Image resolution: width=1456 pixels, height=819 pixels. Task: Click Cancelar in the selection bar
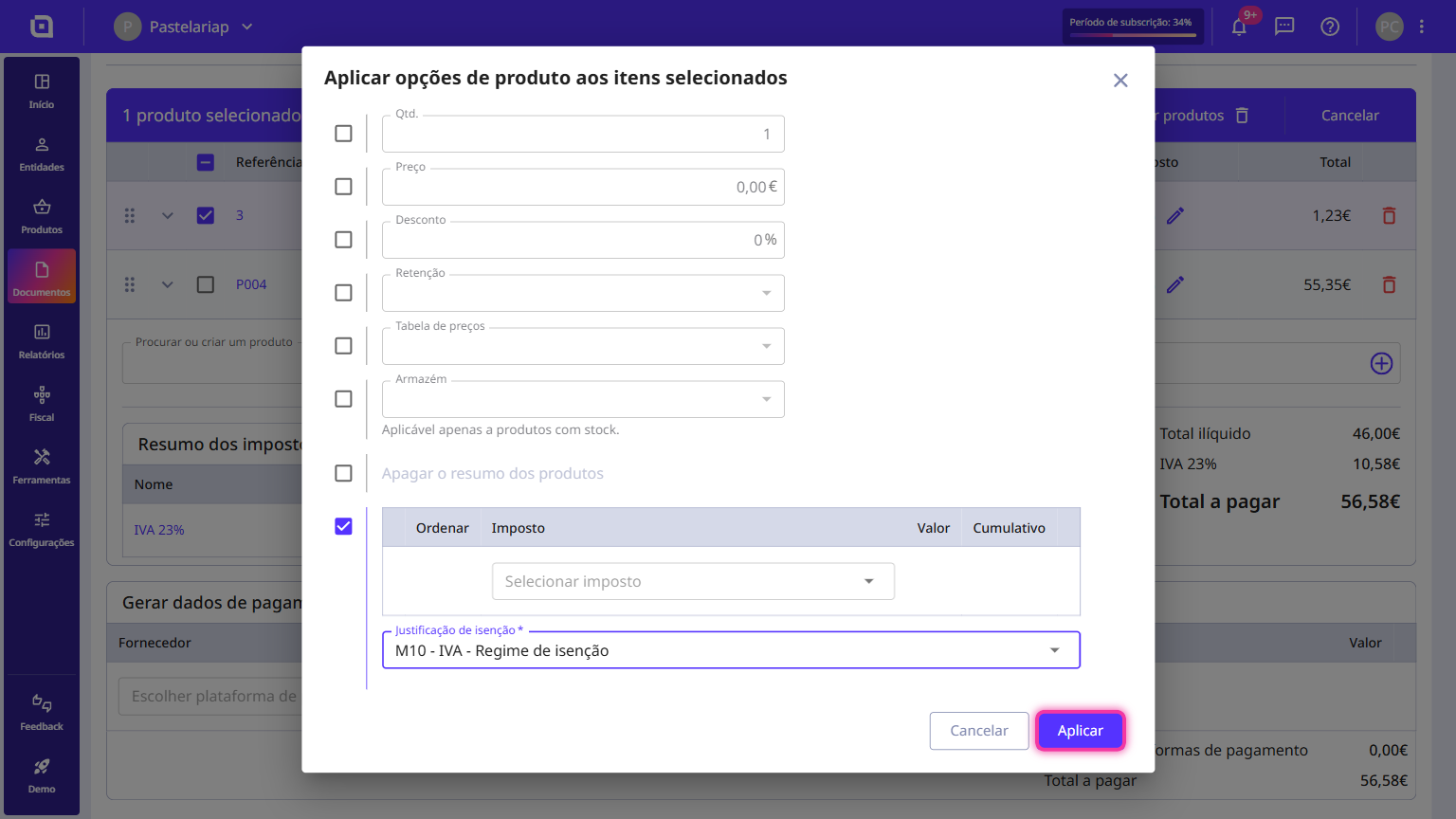click(1350, 116)
